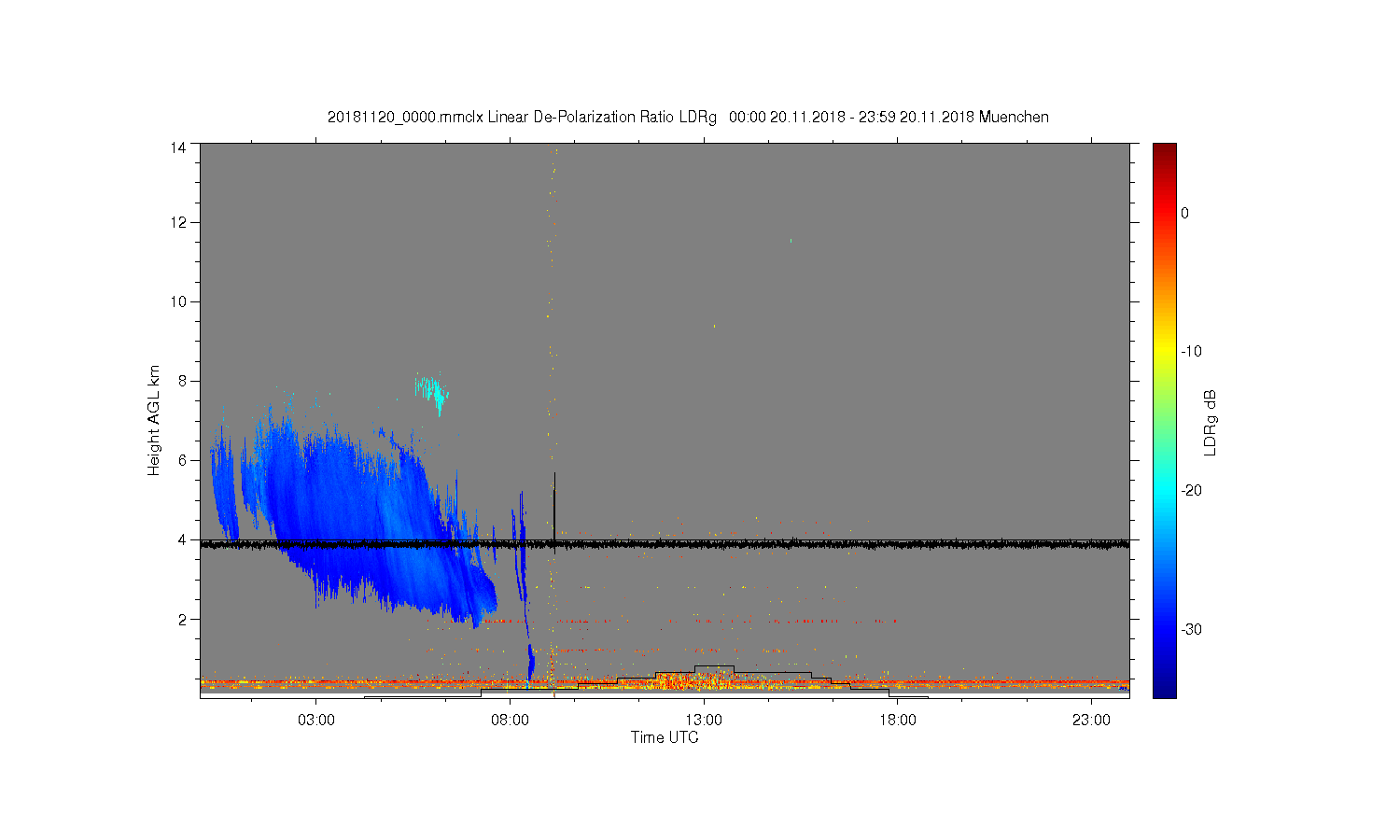Click the plot title starting 20181120_0000.mmclx
Viewport: 1400px width, 840px height.
click(688, 118)
